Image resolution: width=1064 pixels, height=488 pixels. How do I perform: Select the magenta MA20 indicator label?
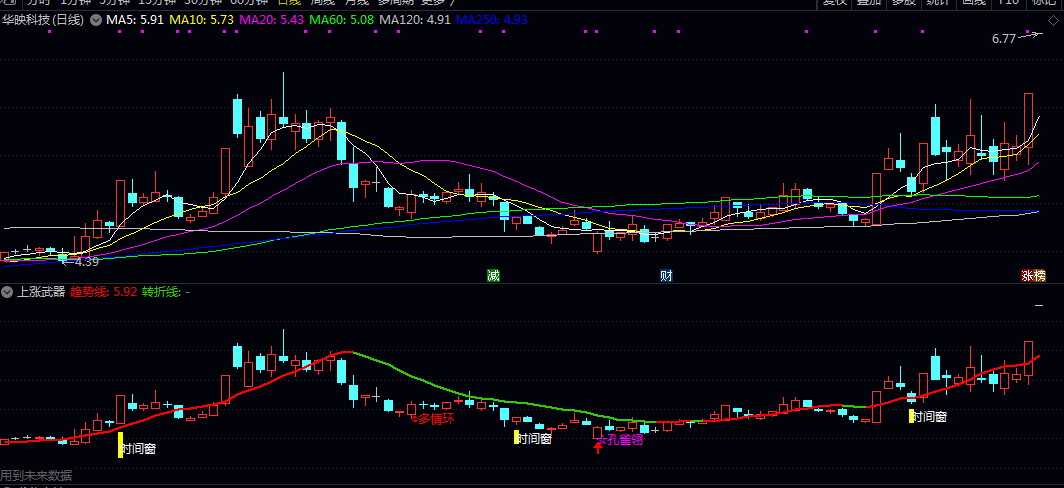[271, 19]
